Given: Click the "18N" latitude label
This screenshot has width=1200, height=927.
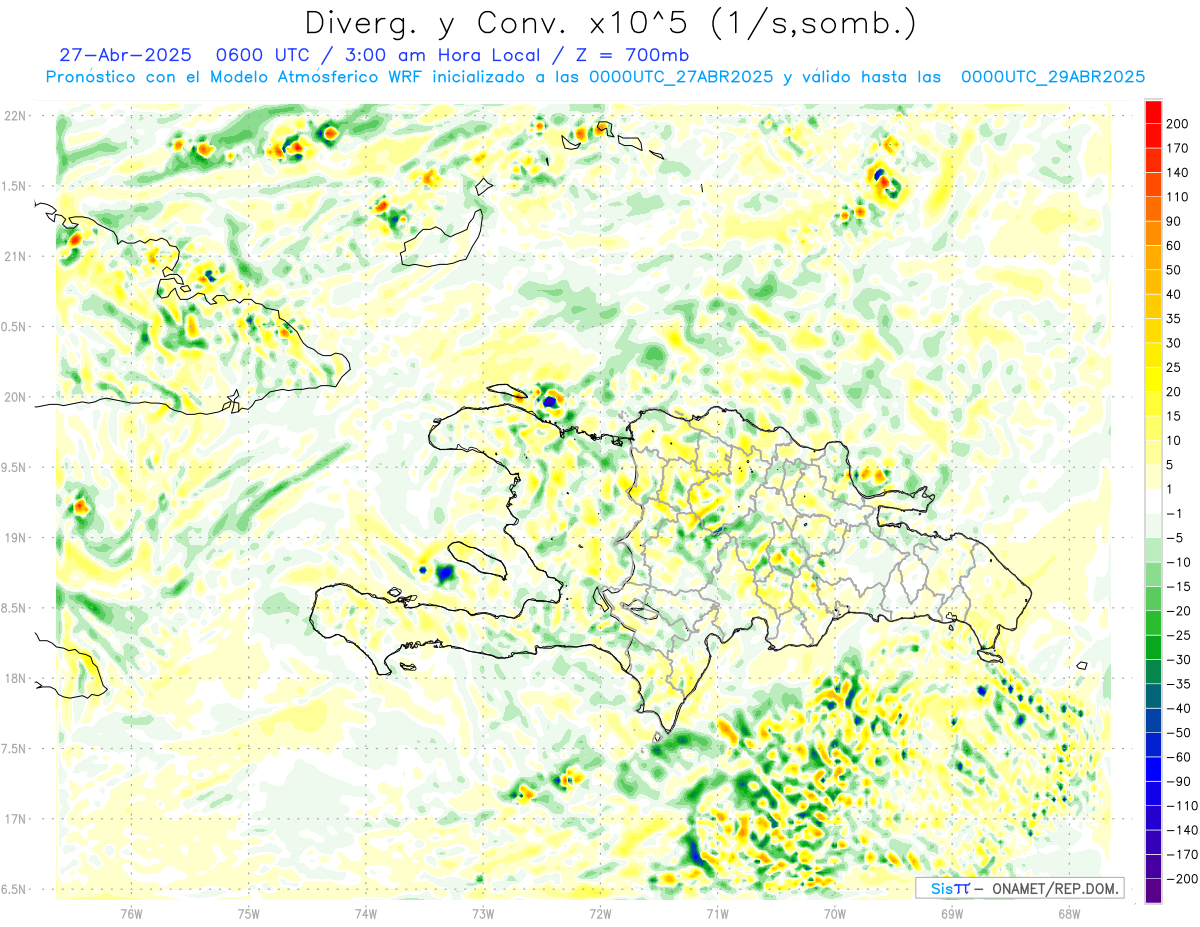Looking at the screenshot, I should click(17, 679).
